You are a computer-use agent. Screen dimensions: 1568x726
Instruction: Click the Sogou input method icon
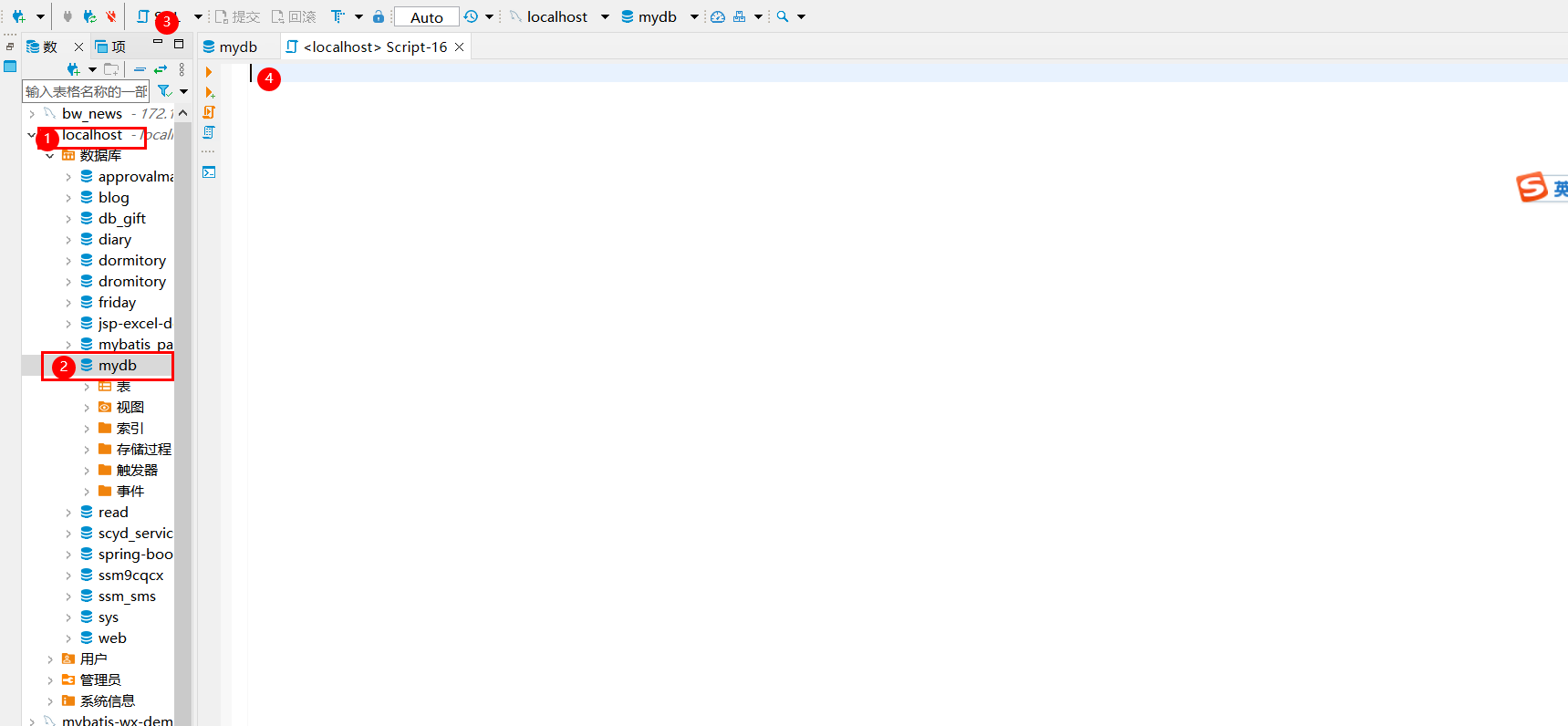[1532, 187]
